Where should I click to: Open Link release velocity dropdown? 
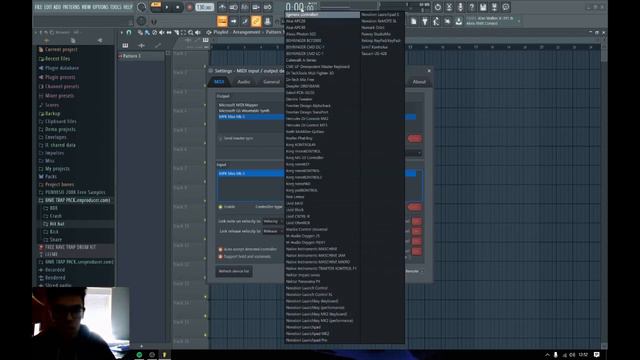click(x=273, y=231)
